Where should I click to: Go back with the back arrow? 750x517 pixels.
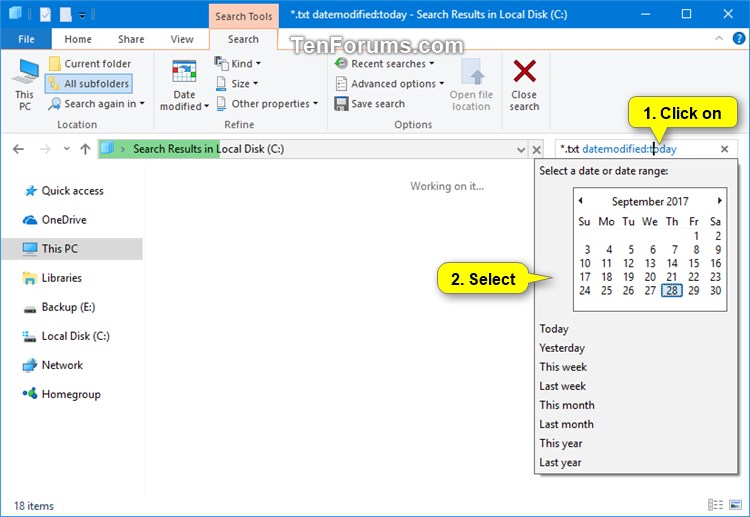click(x=18, y=149)
